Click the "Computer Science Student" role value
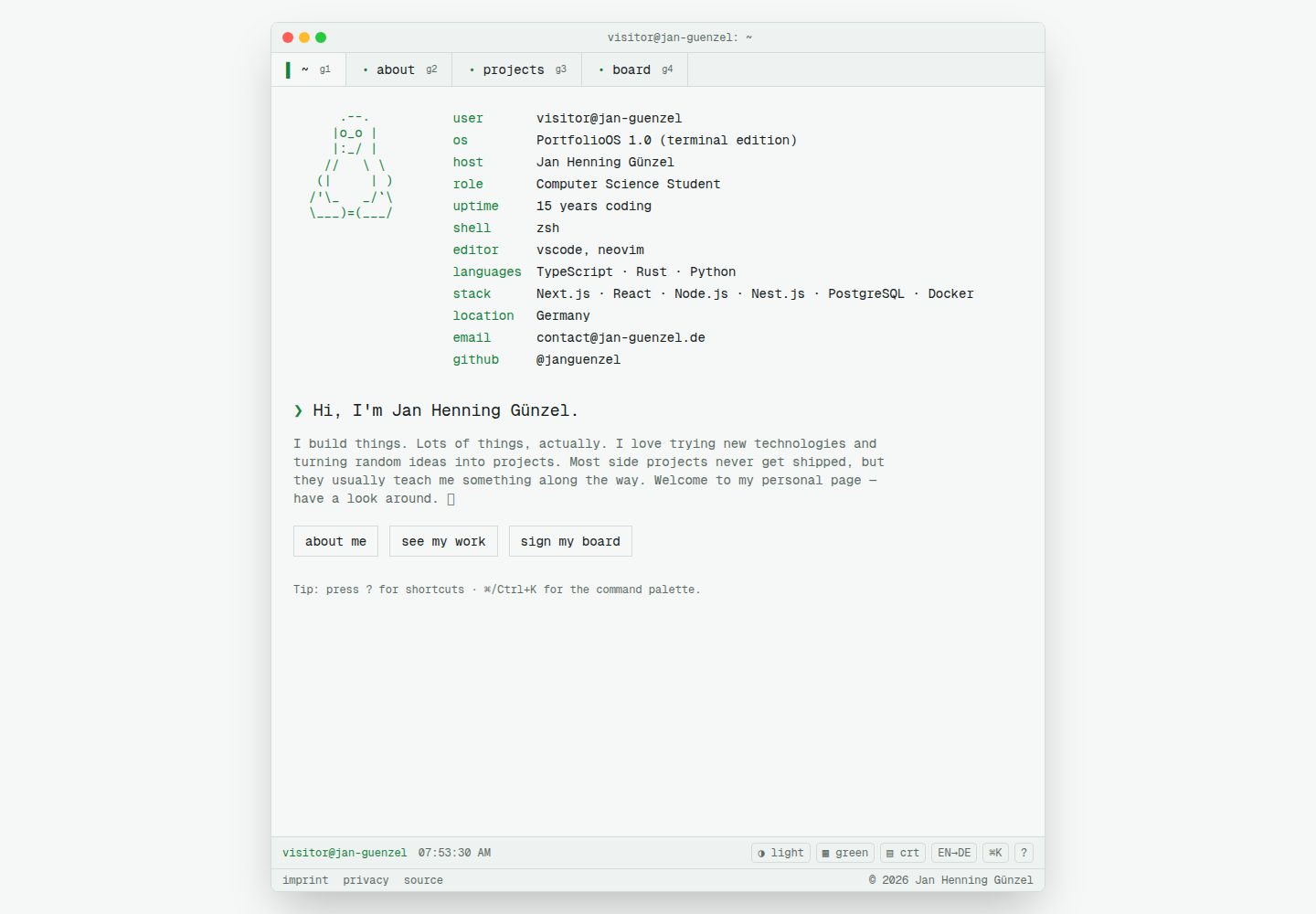The image size is (1316, 914). pyautogui.click(x=628, y=184)
